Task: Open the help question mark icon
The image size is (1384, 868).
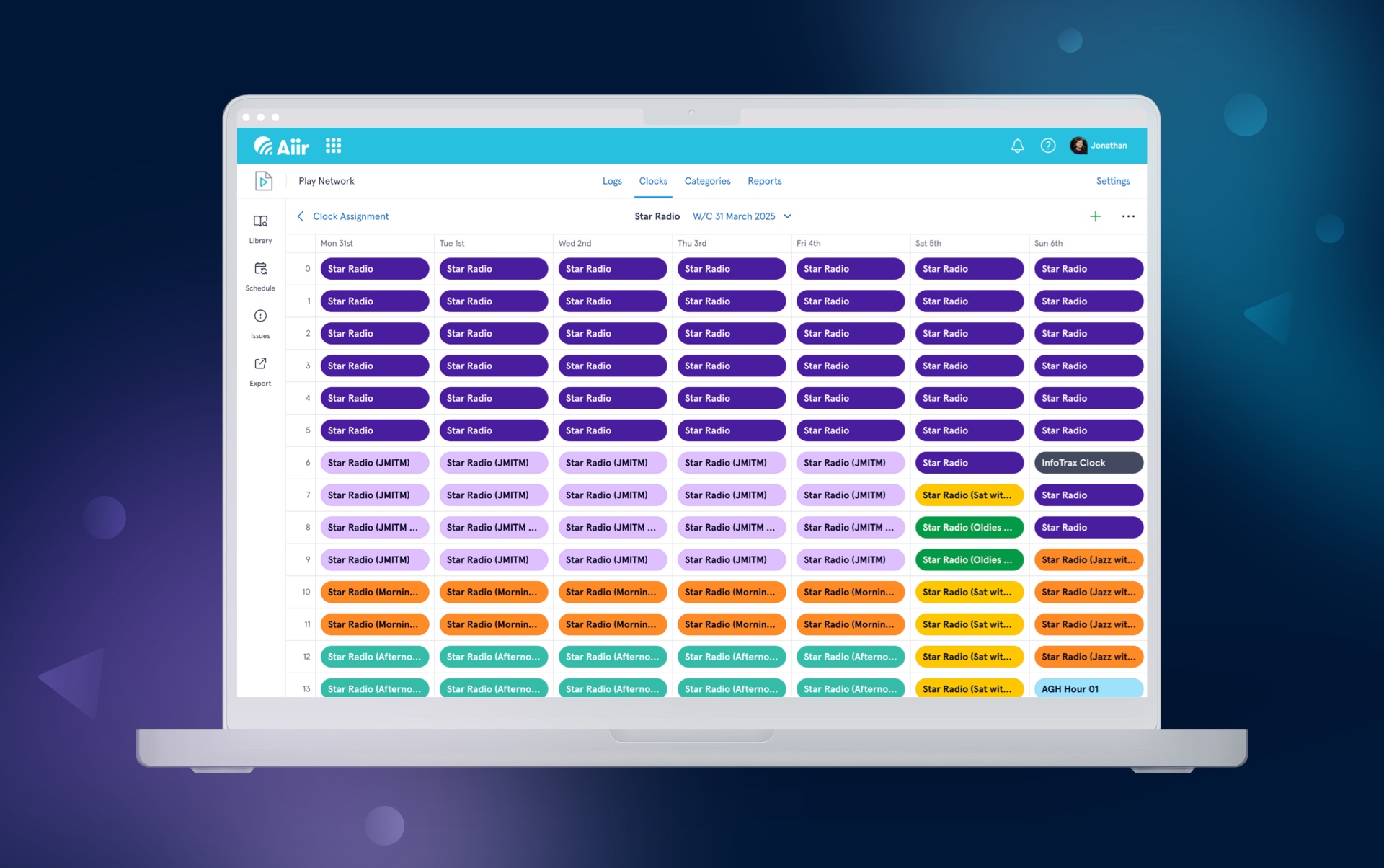Action: coord(1048,146)
